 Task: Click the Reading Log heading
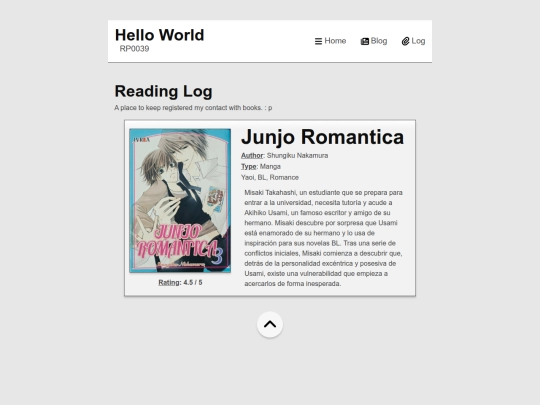click(163, 91)
